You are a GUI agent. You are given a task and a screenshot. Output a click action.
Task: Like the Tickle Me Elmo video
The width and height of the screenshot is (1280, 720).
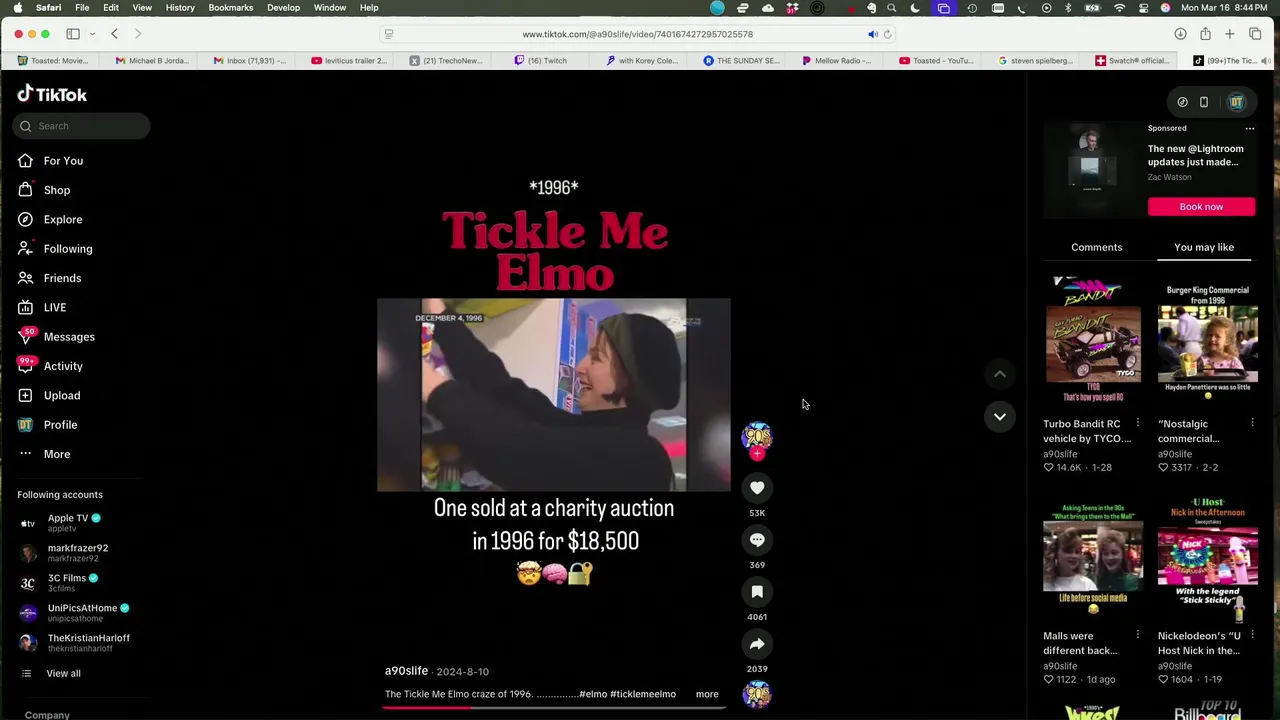pyautogui.click(x=757, y=488)
